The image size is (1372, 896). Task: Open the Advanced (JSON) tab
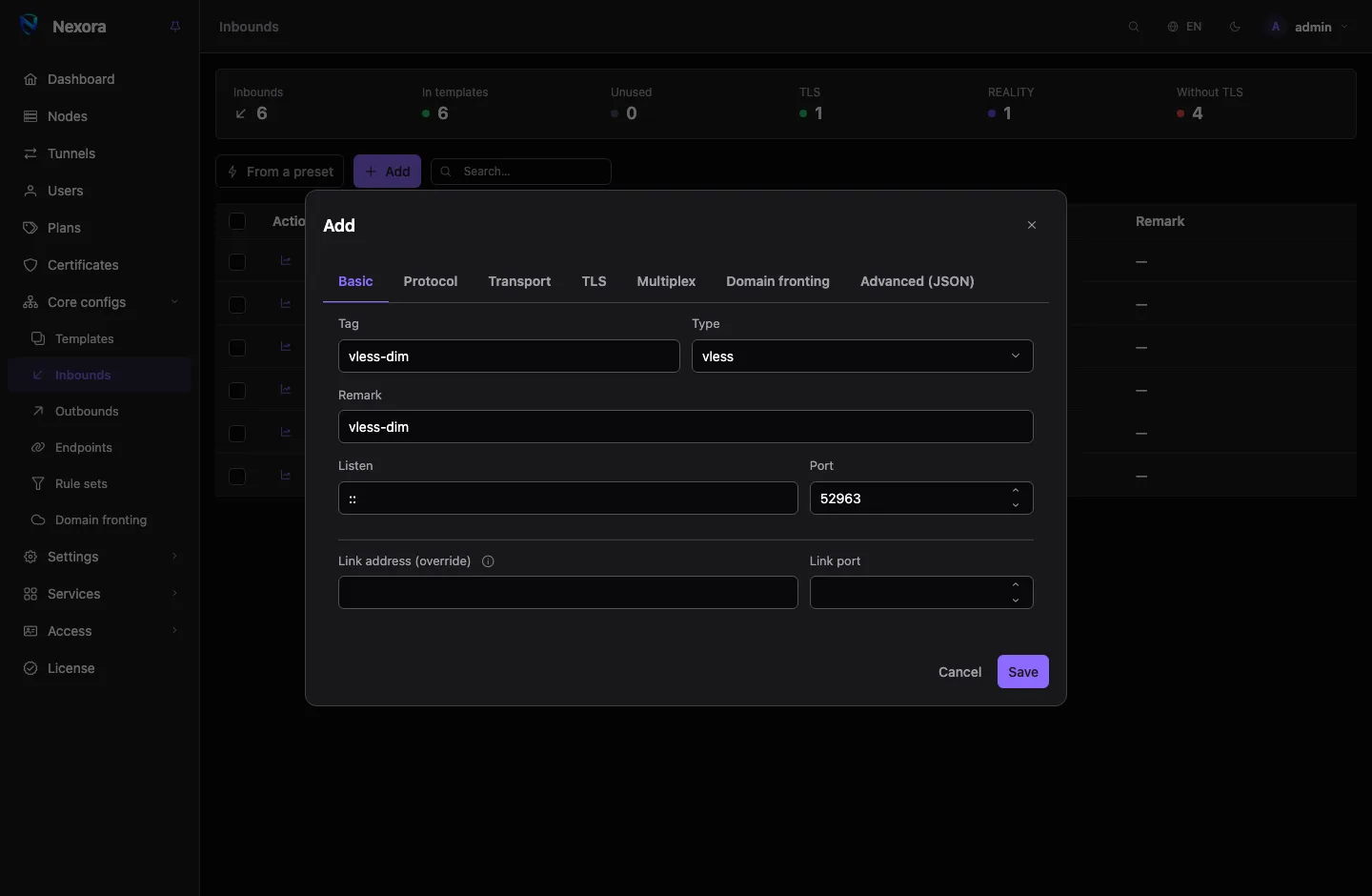tap(918, 281)
